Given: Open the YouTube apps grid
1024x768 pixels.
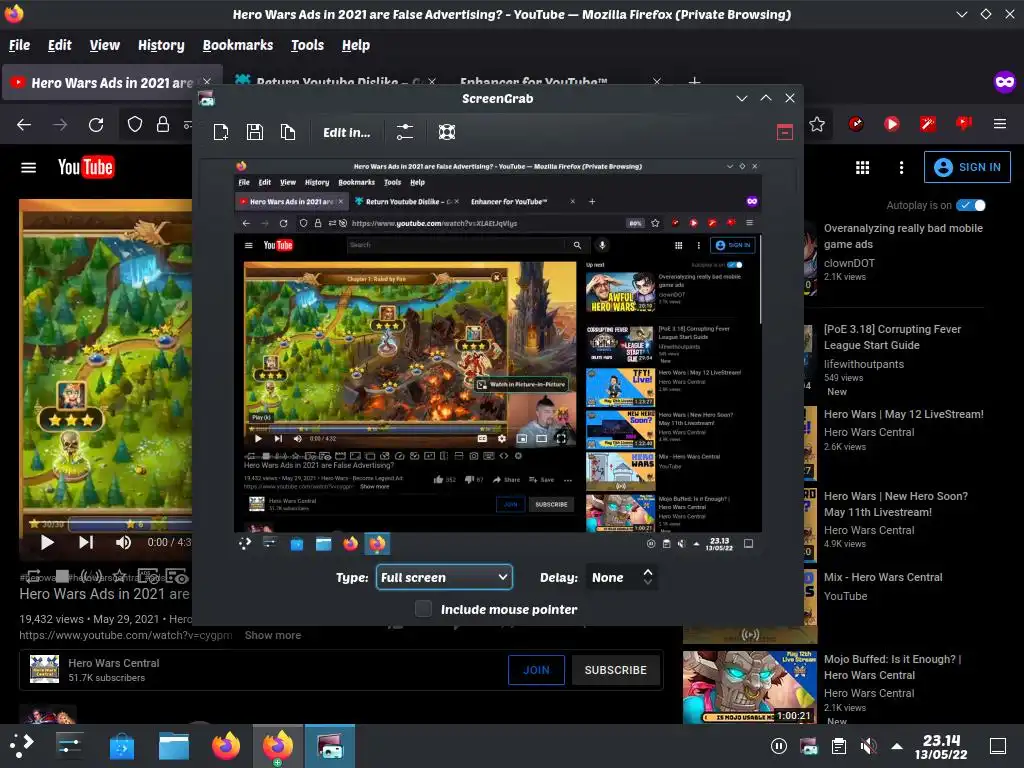Looking at the screenshot, I should pos(862,168).
